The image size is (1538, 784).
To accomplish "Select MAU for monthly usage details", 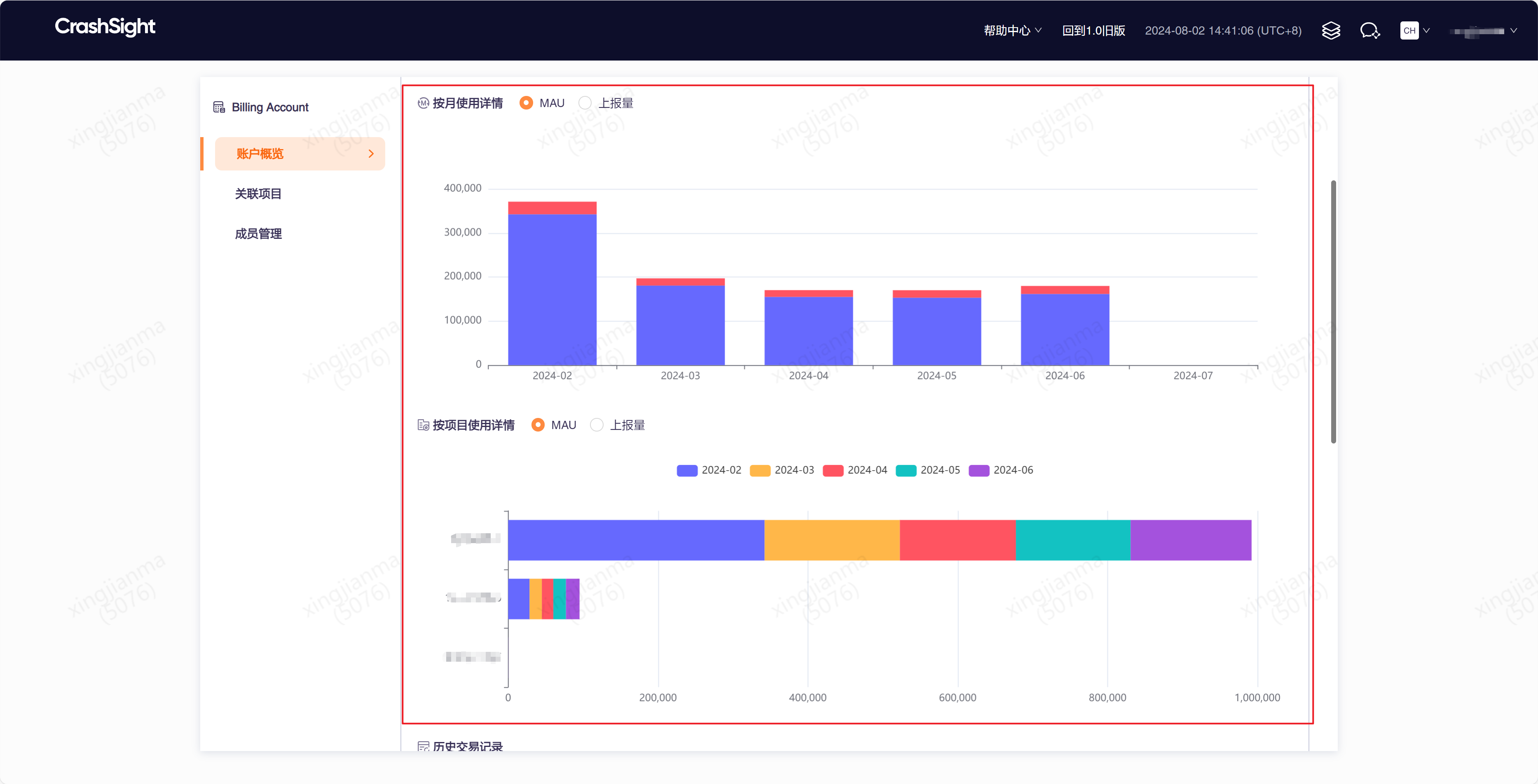I will [x=526, y=103].
